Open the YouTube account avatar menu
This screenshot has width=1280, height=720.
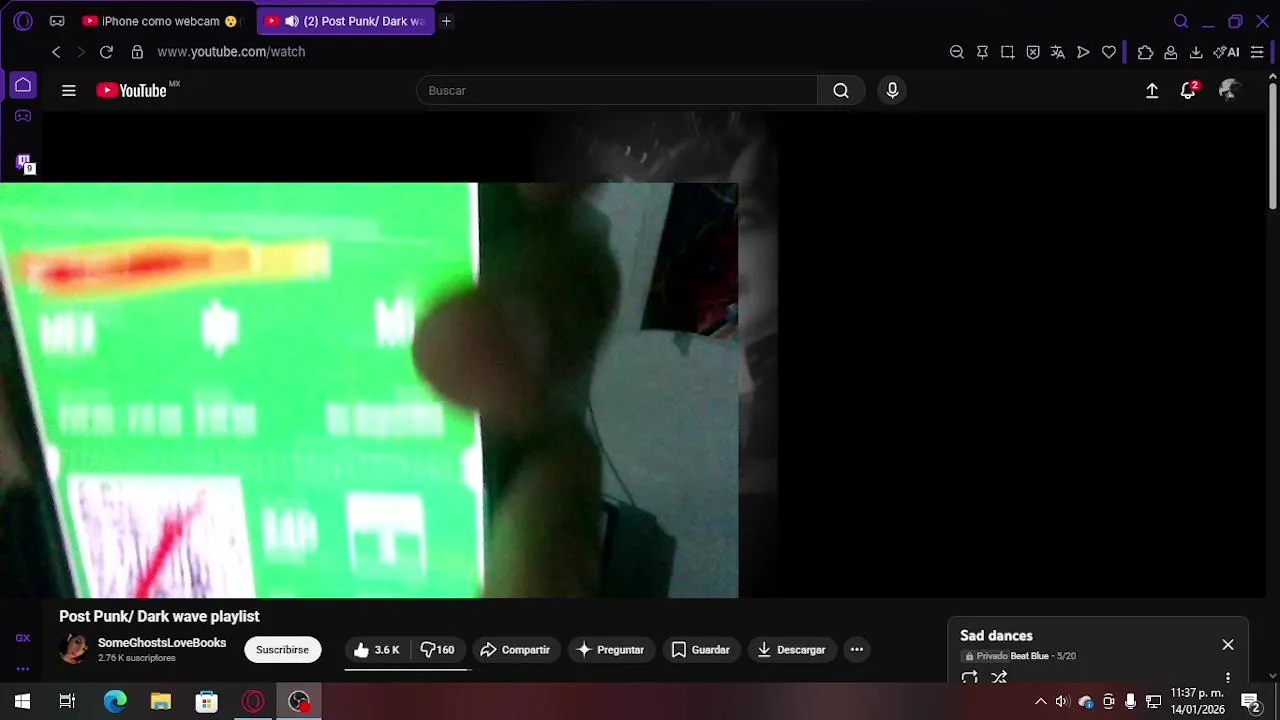tap(1229, 91)
